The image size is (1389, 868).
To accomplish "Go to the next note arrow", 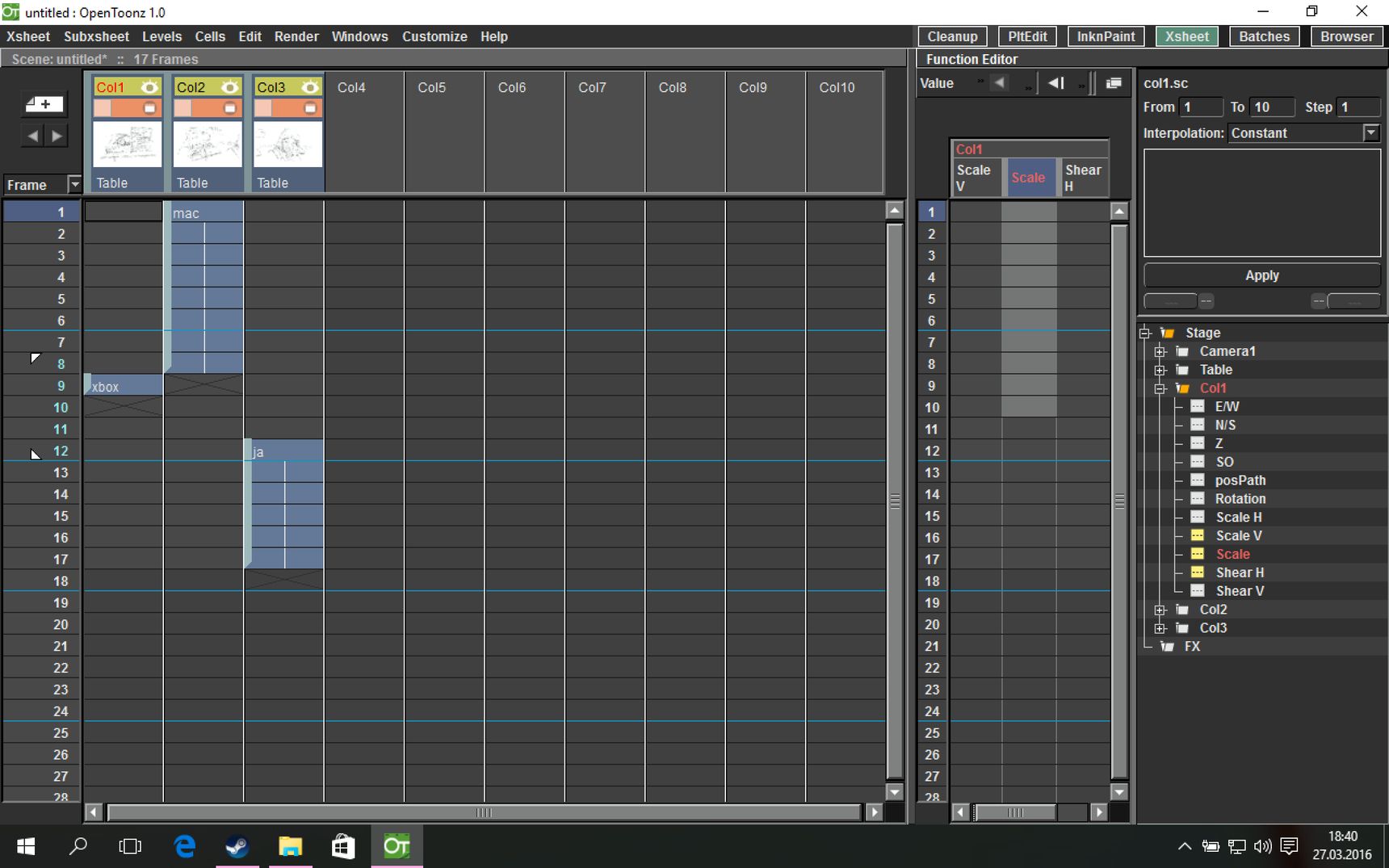I will [x=56, y=136].
